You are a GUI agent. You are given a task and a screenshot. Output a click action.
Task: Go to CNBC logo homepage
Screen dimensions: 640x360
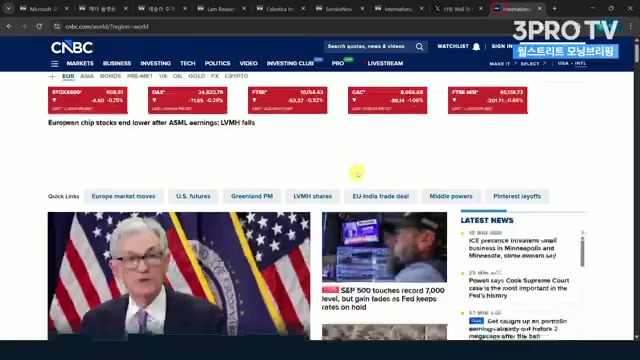[x=72, y=47]
